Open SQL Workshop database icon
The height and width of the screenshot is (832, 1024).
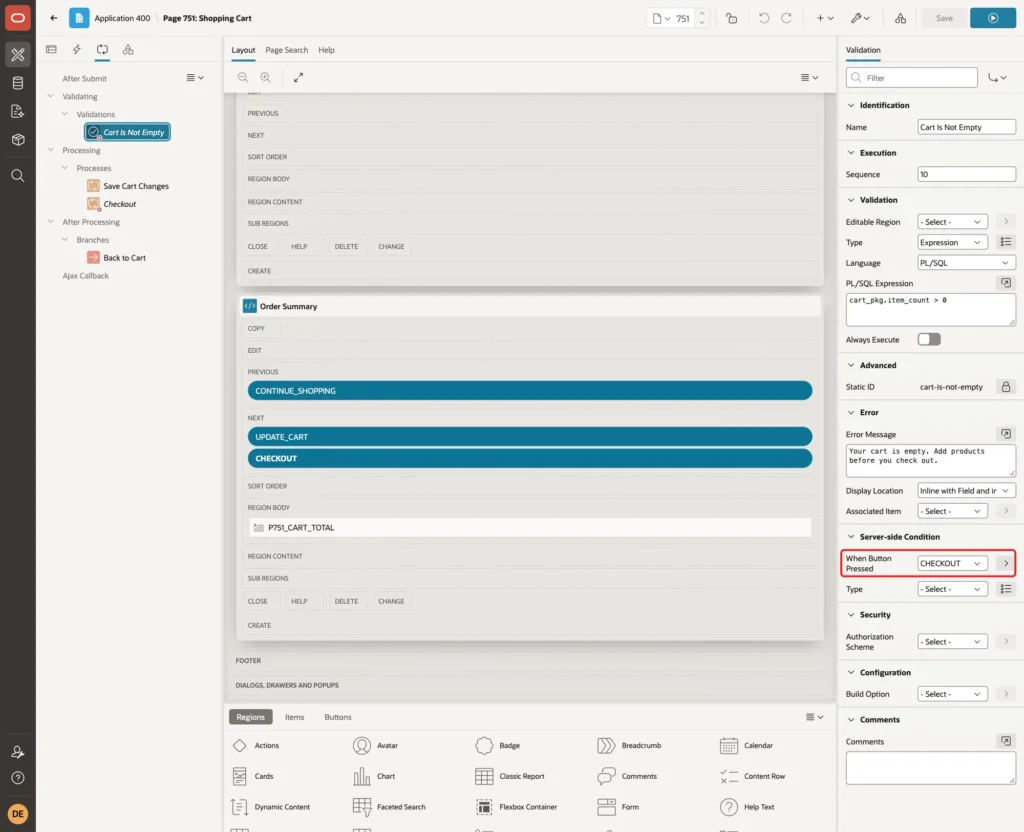click(x=18, y=83)
